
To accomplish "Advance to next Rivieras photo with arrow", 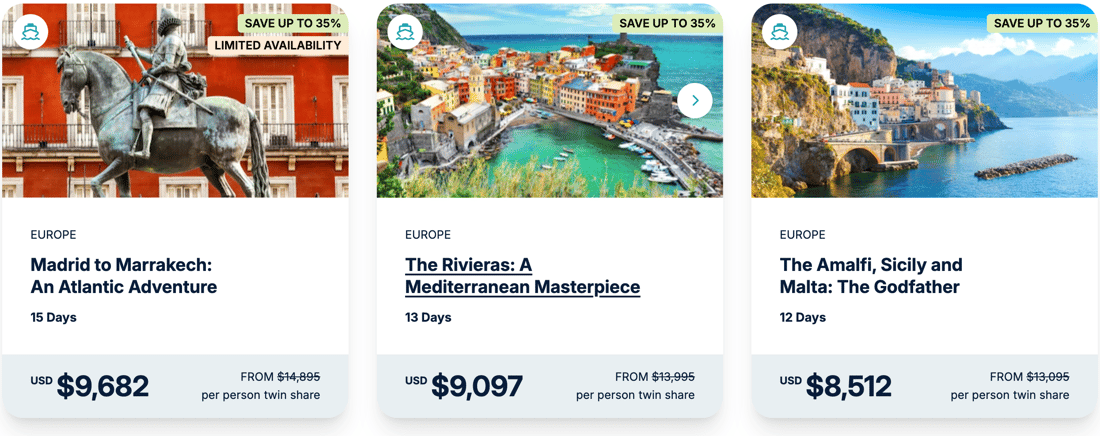I will pos(695,100).
